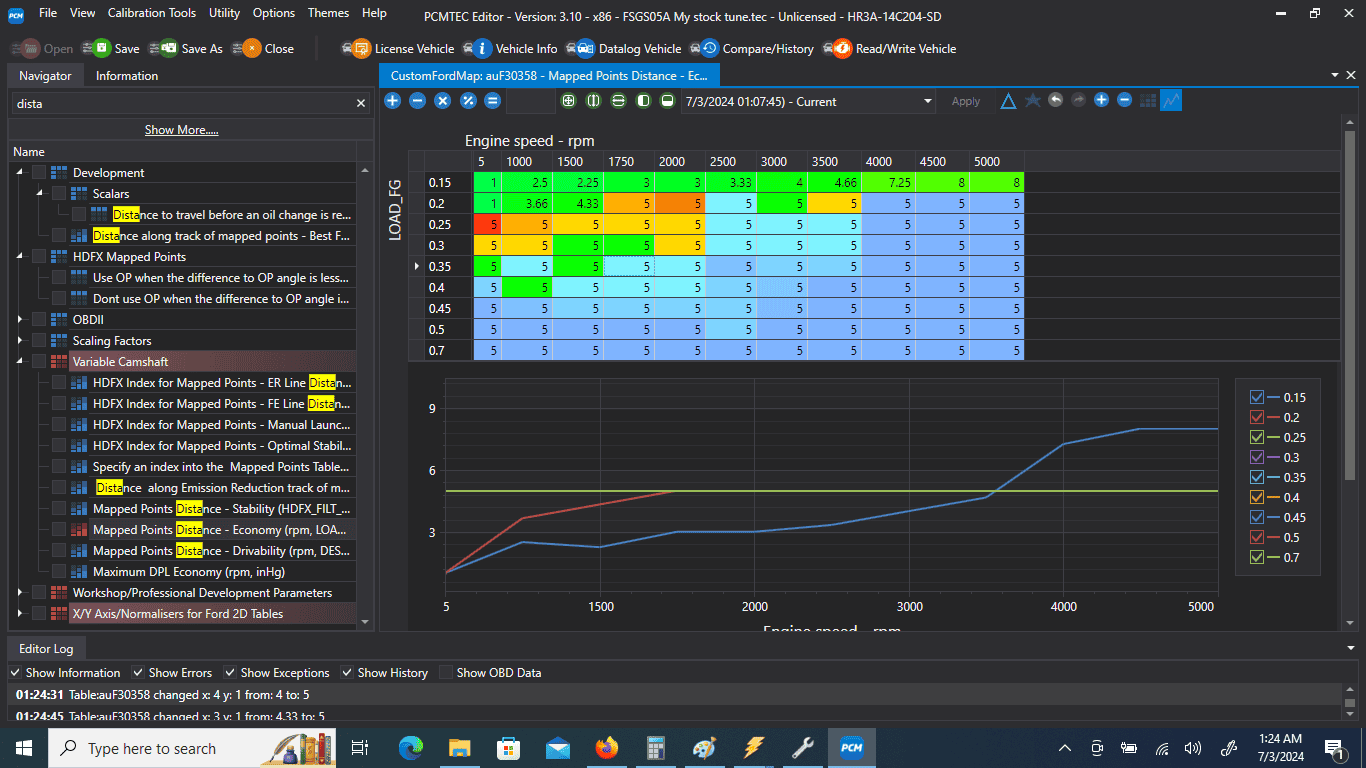Check the Variable Camshaft tree checkbox
The height and width of the screenshot is (768, 1366).
pos(39,362)
